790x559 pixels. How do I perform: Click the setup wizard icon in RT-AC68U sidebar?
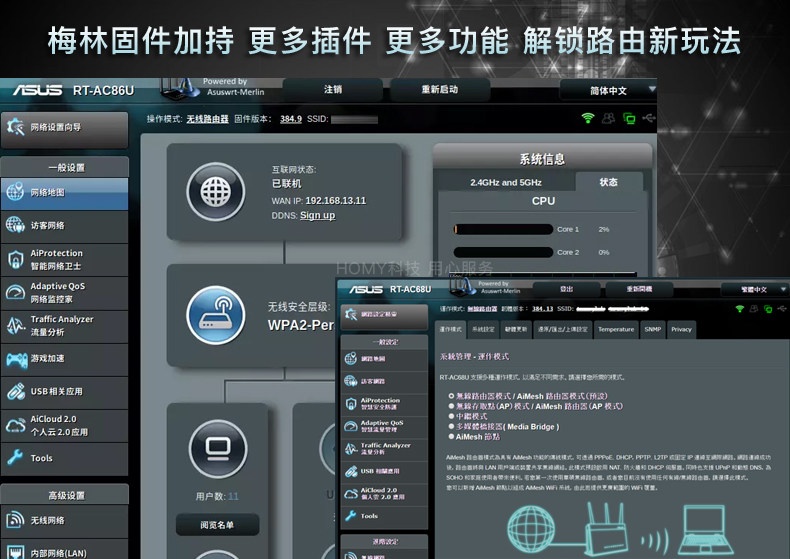click(351, 315)
